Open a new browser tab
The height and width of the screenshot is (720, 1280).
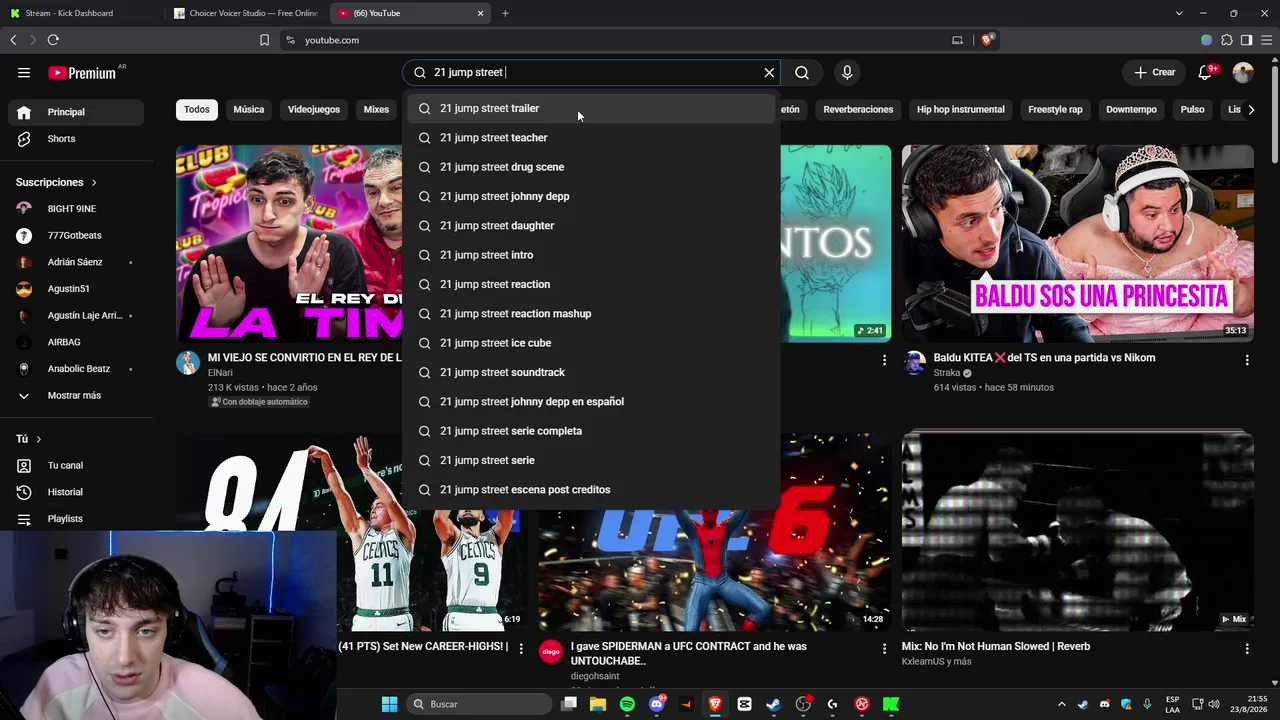point(505,13)
